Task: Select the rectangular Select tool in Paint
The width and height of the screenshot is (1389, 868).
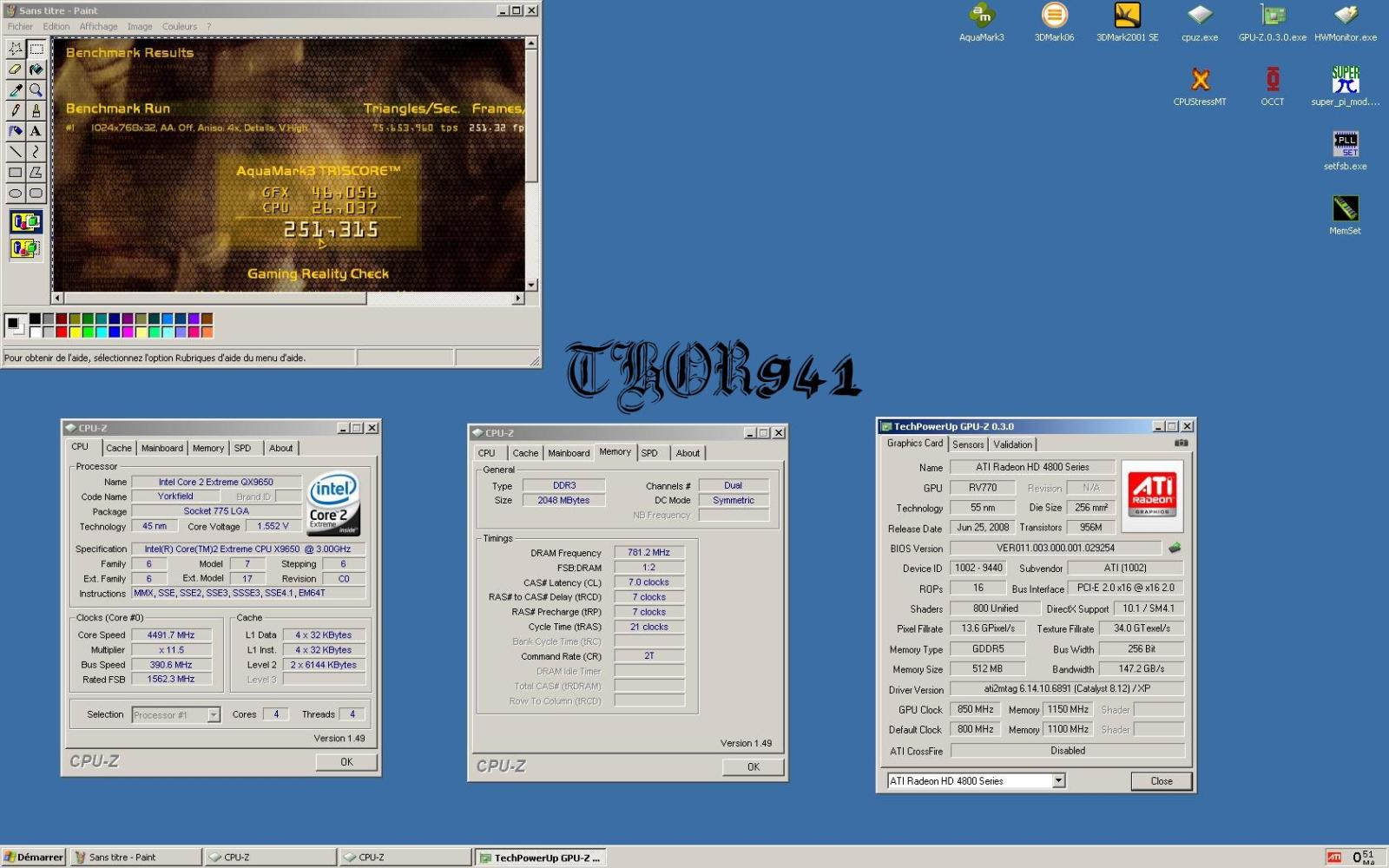Action: click(36, 49)
